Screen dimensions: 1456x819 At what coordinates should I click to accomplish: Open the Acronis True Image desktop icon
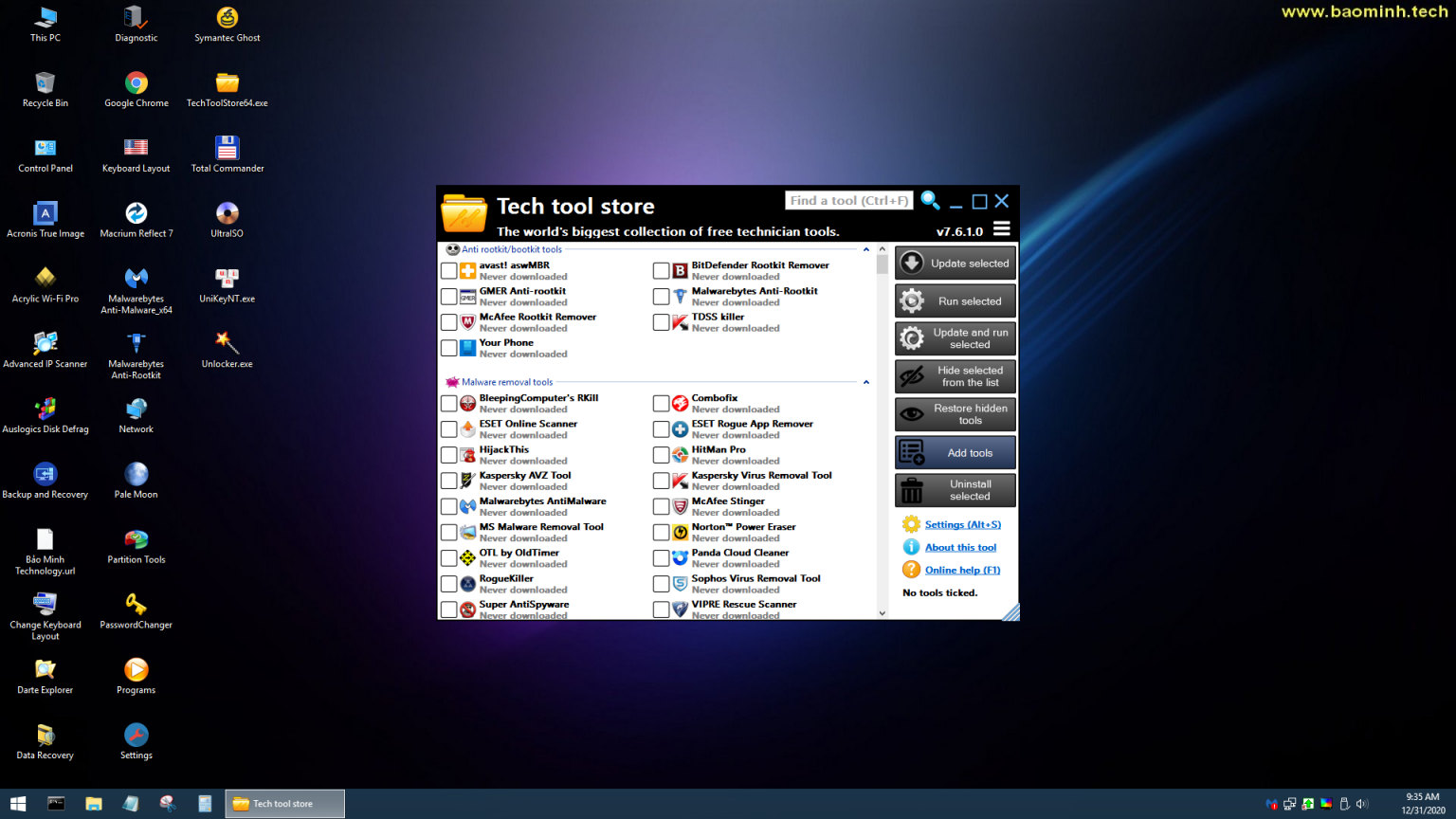45,221
